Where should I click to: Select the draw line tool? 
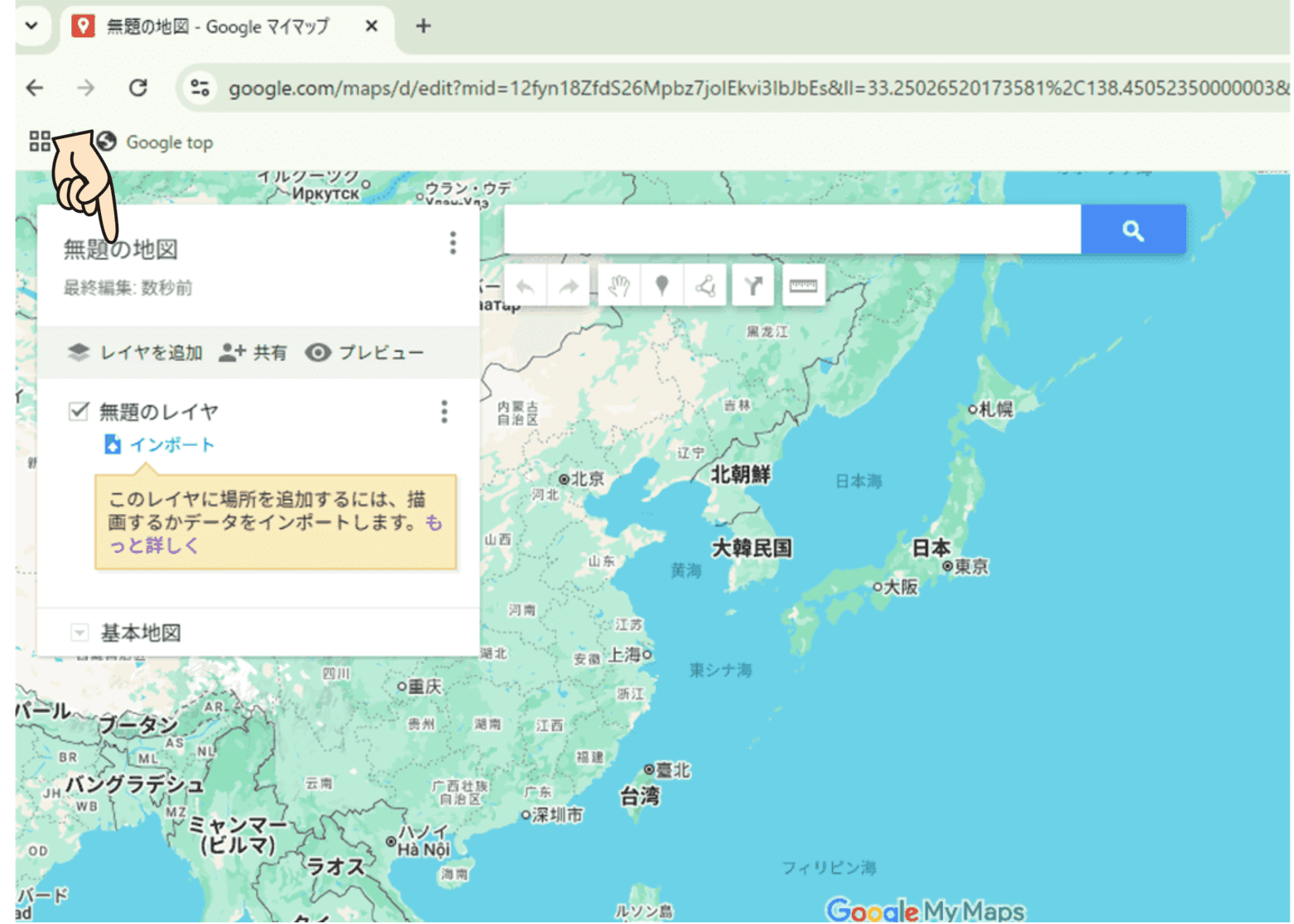click(x=705, y=286)
